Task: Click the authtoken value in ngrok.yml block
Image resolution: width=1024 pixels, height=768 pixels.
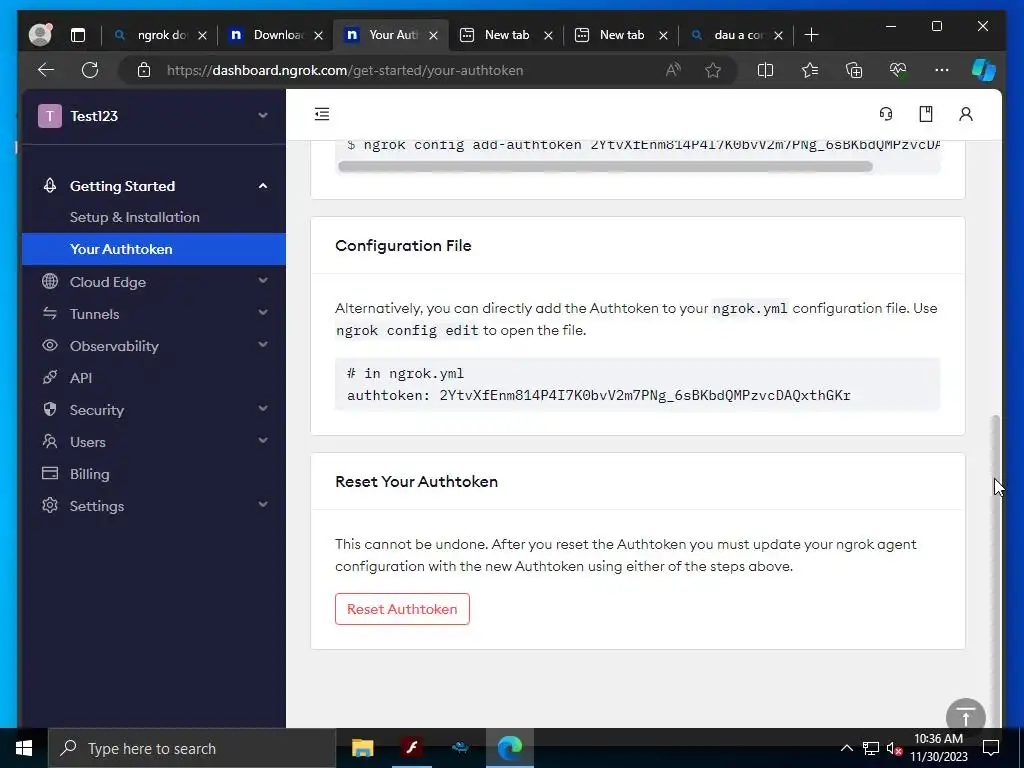Action: [645, 395]
